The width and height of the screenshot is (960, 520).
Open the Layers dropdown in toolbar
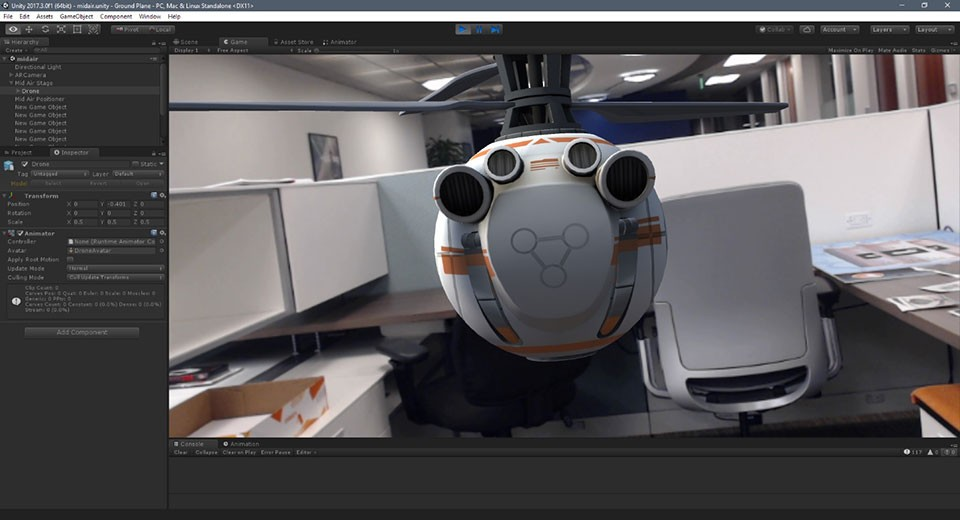pyautogui.click(x=889, y=29)
